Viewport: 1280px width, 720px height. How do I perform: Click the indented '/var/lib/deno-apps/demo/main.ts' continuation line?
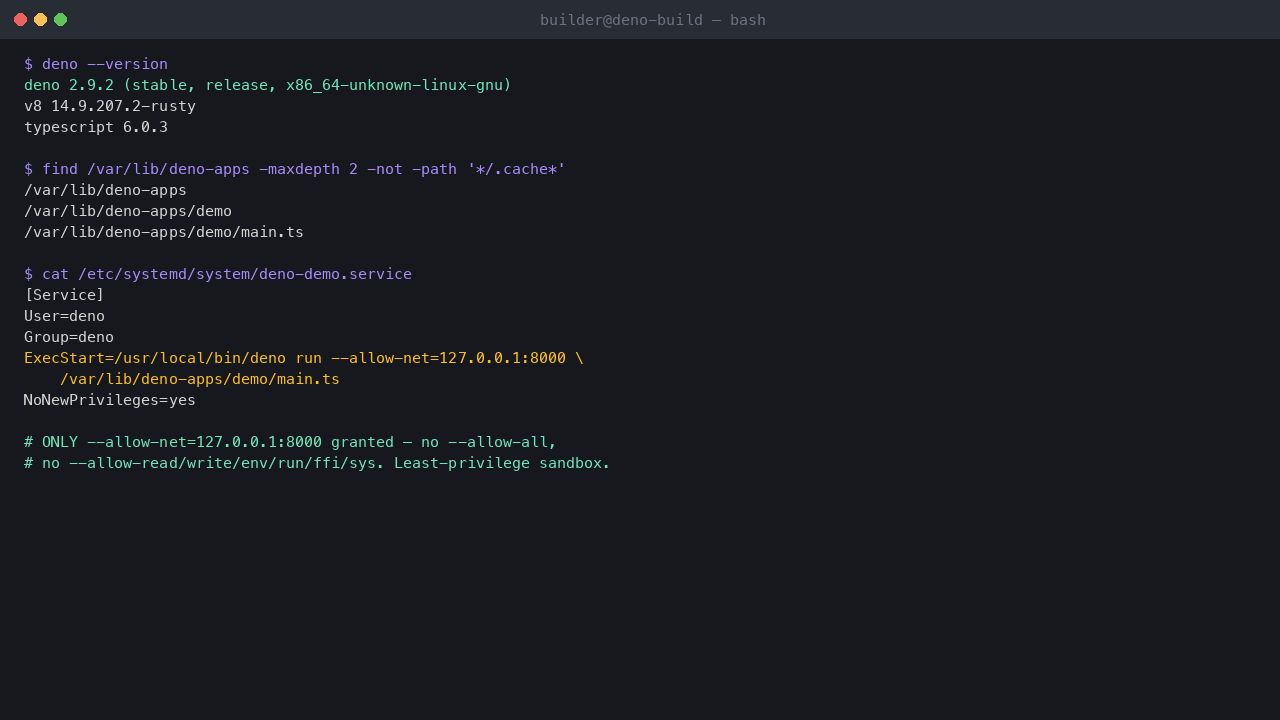[x=200, y=379]
